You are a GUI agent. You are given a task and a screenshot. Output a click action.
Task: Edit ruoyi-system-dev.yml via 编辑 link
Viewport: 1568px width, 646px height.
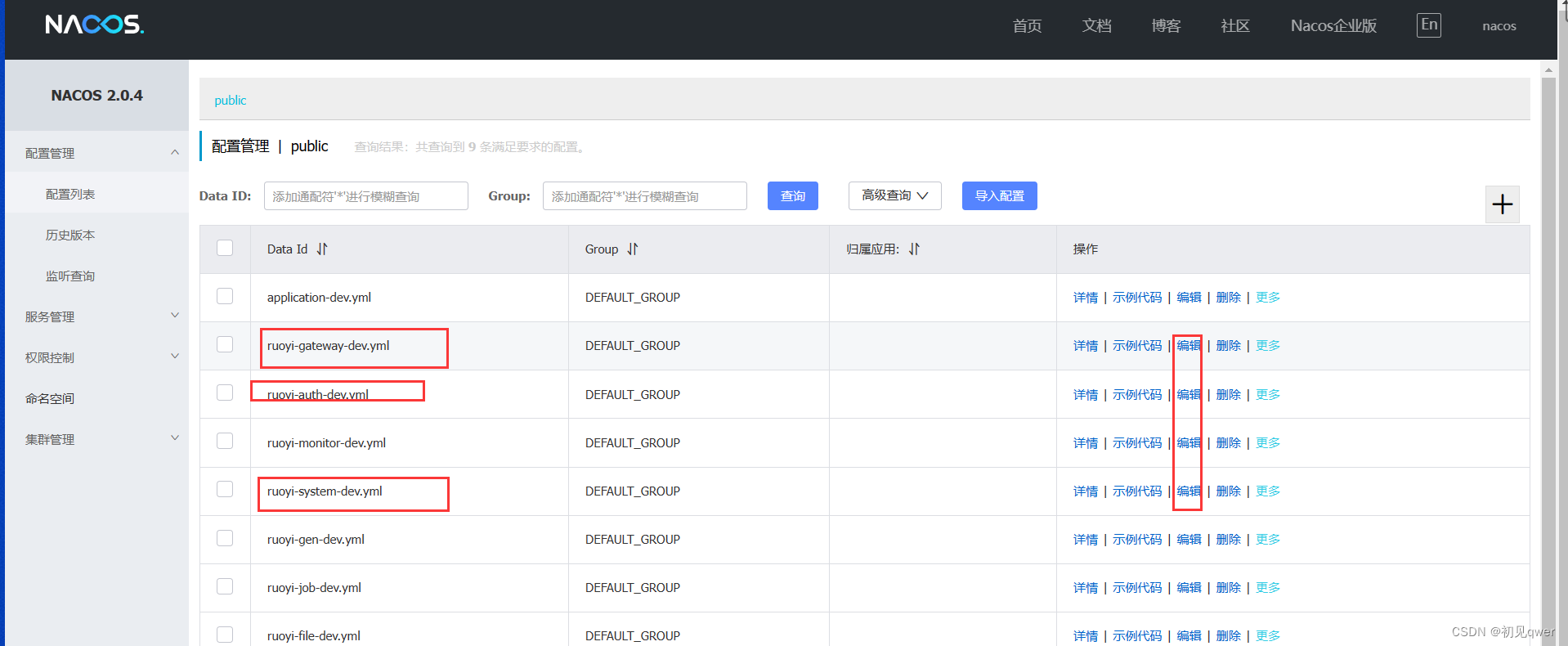pos(1189,491)
